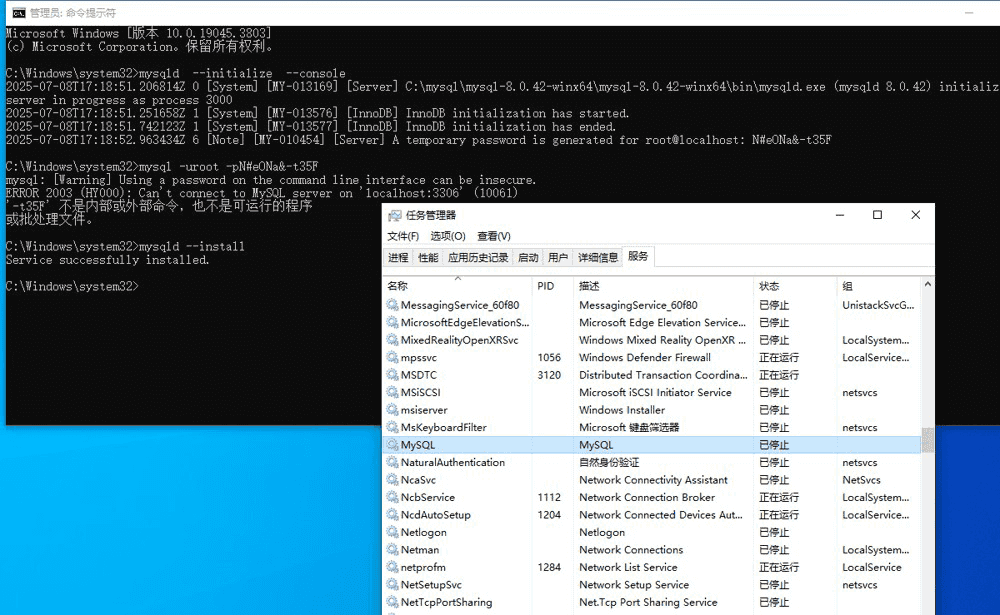The width and height of the screenshot is (1000, 615).
Task: Click the NetSetupSvc service gear icon
Action: tap(392, 584)
